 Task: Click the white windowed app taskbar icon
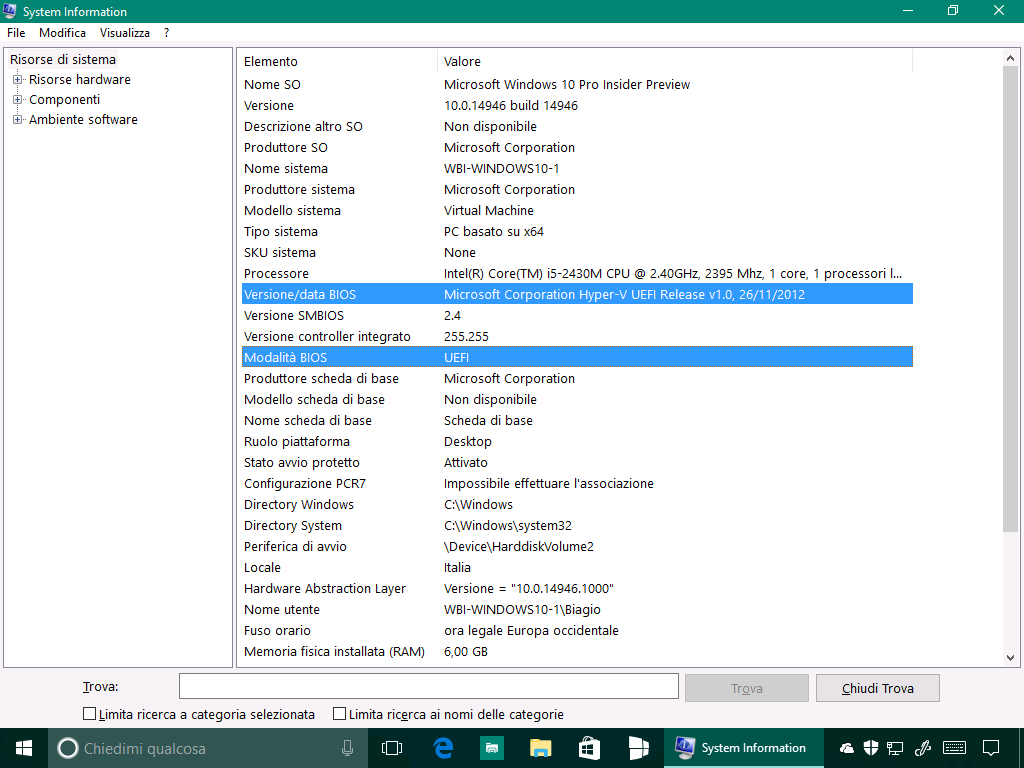[x=638, y=748]
